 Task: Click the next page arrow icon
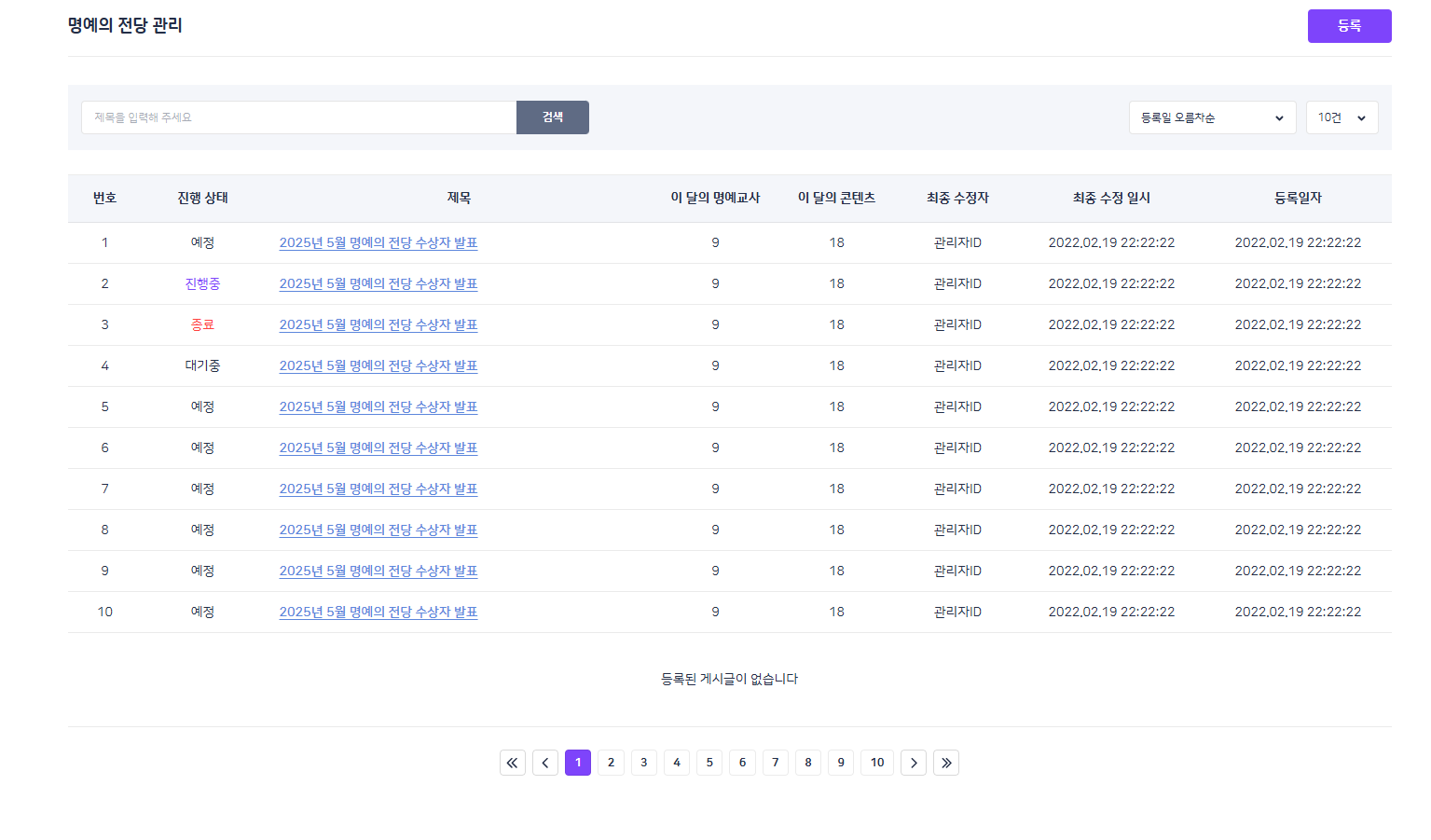pyautogui.click(x=914, y=763)
